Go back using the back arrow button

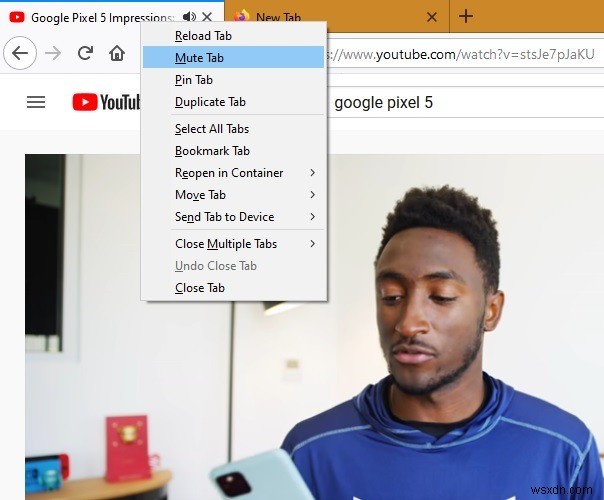[x=20, y=54]
